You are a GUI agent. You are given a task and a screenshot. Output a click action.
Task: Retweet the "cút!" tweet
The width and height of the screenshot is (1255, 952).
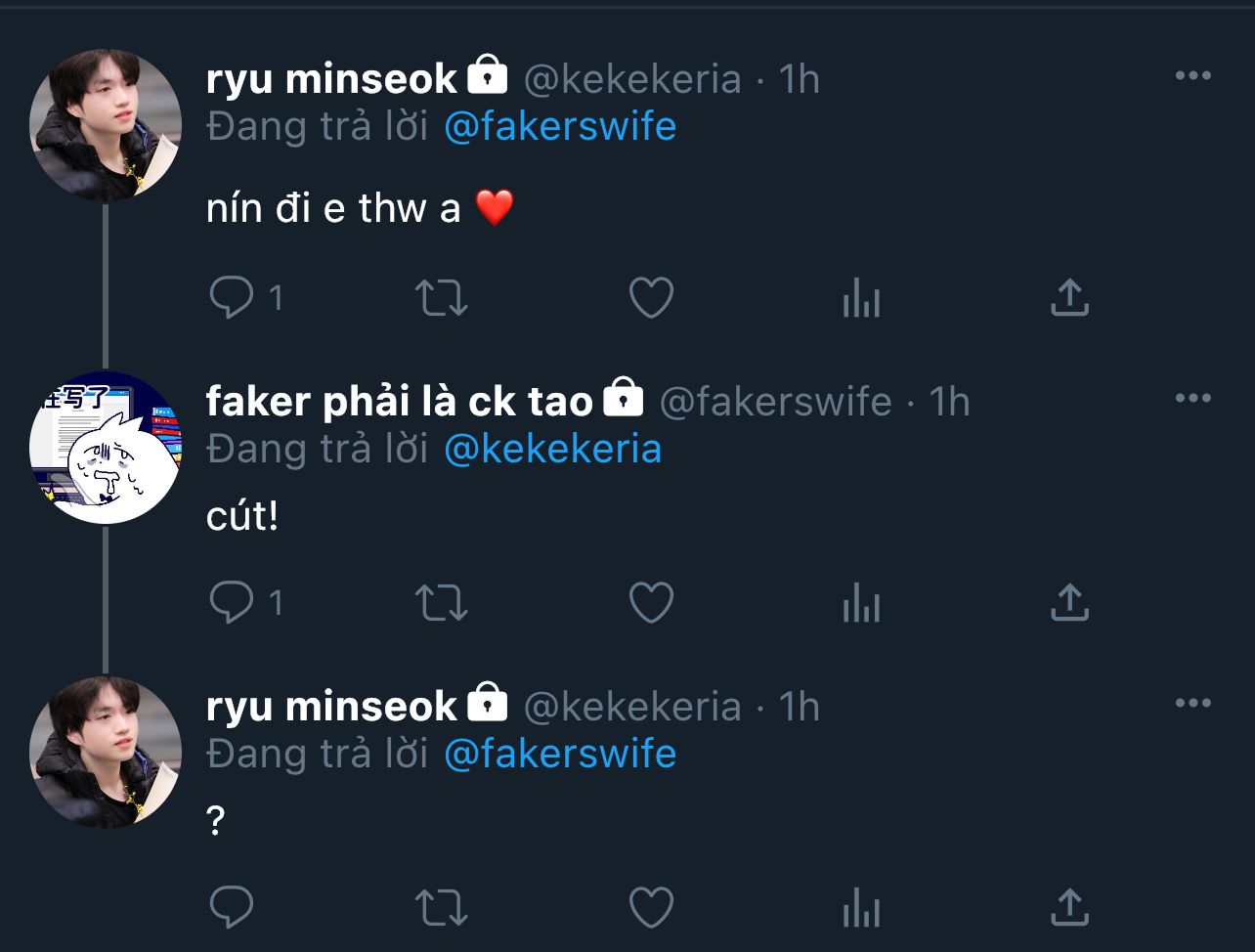tap(442, 603)
